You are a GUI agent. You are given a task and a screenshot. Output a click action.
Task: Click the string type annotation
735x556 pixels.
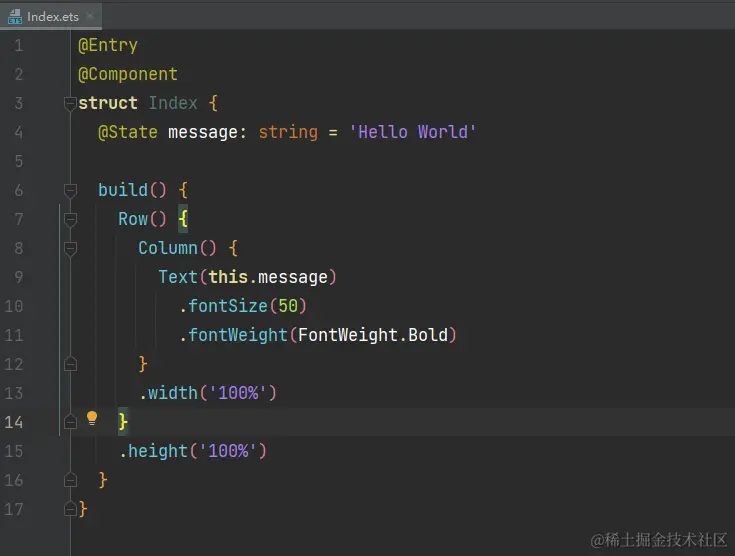[288, 132]
